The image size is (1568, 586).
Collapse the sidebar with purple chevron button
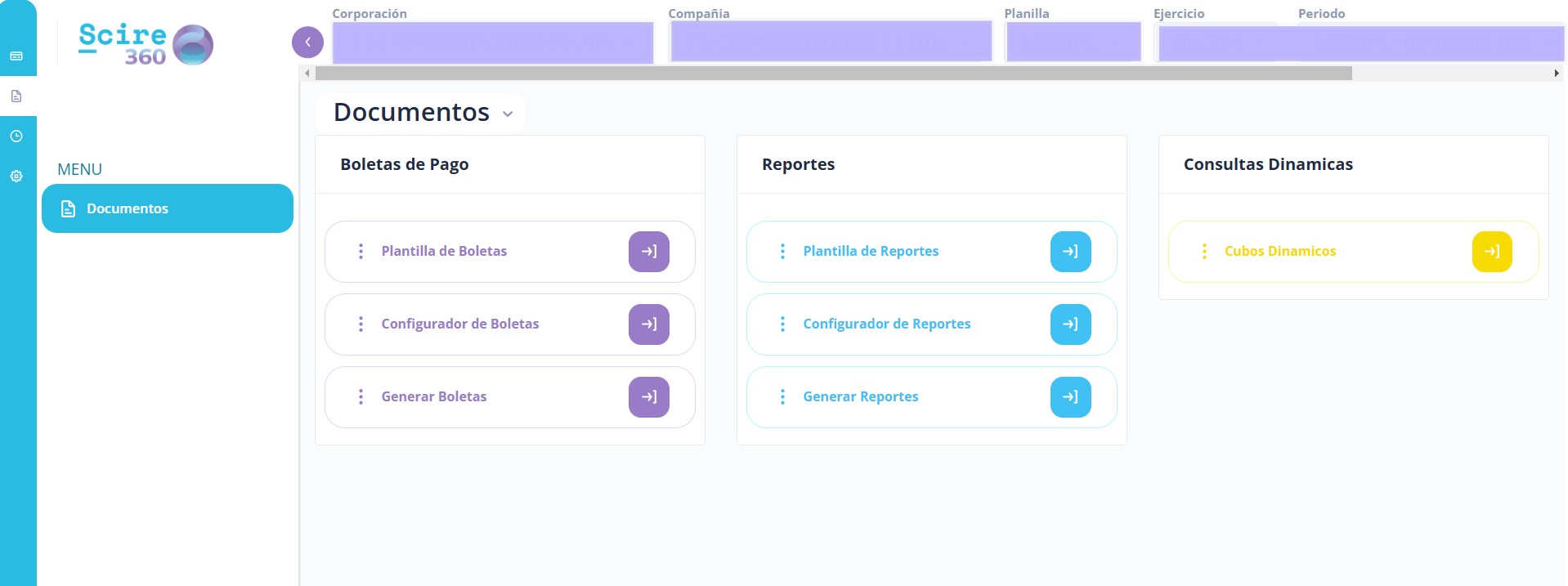(x=307, y=42)
